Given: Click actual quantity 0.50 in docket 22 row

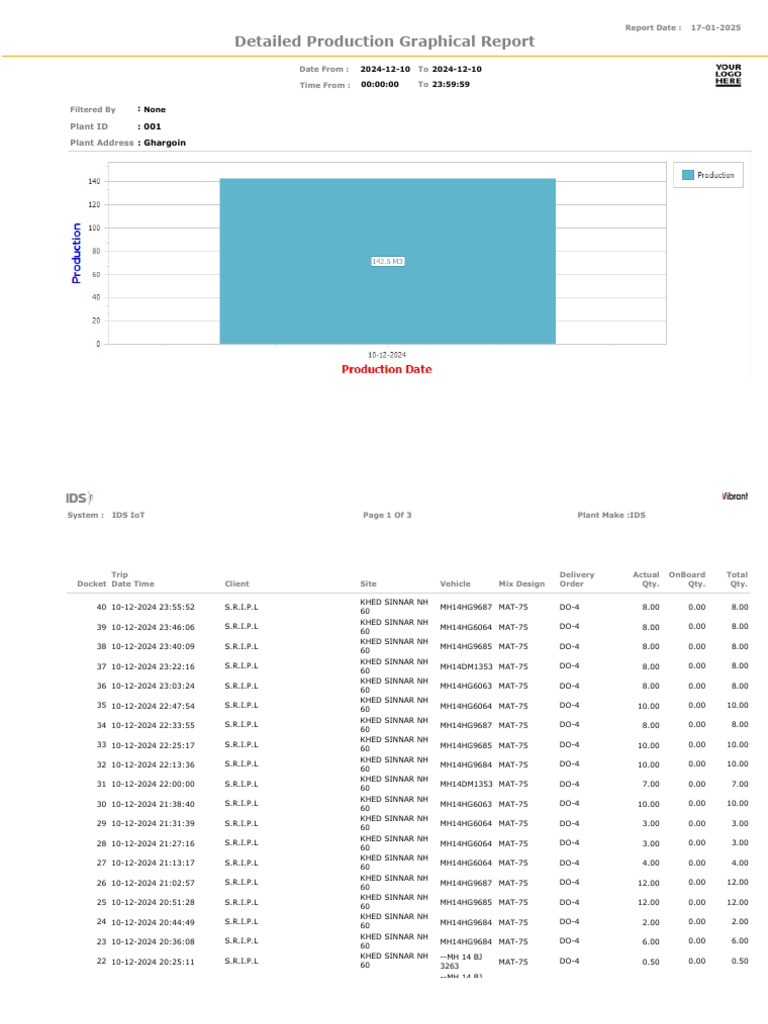Looking at the screenshot, I should (x=650, y=962).
